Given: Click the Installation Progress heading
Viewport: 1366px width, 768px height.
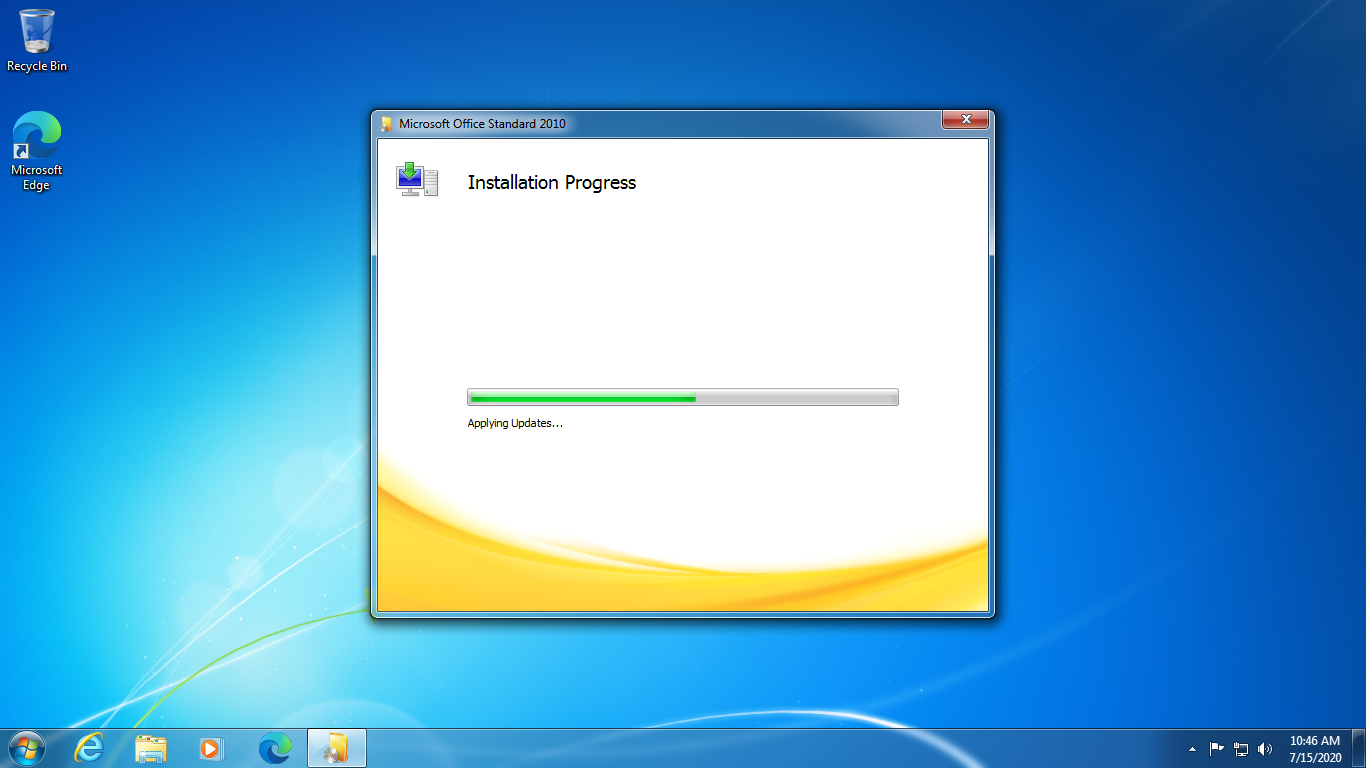Looking at the screenshot, I should click(x=552, y=183).
